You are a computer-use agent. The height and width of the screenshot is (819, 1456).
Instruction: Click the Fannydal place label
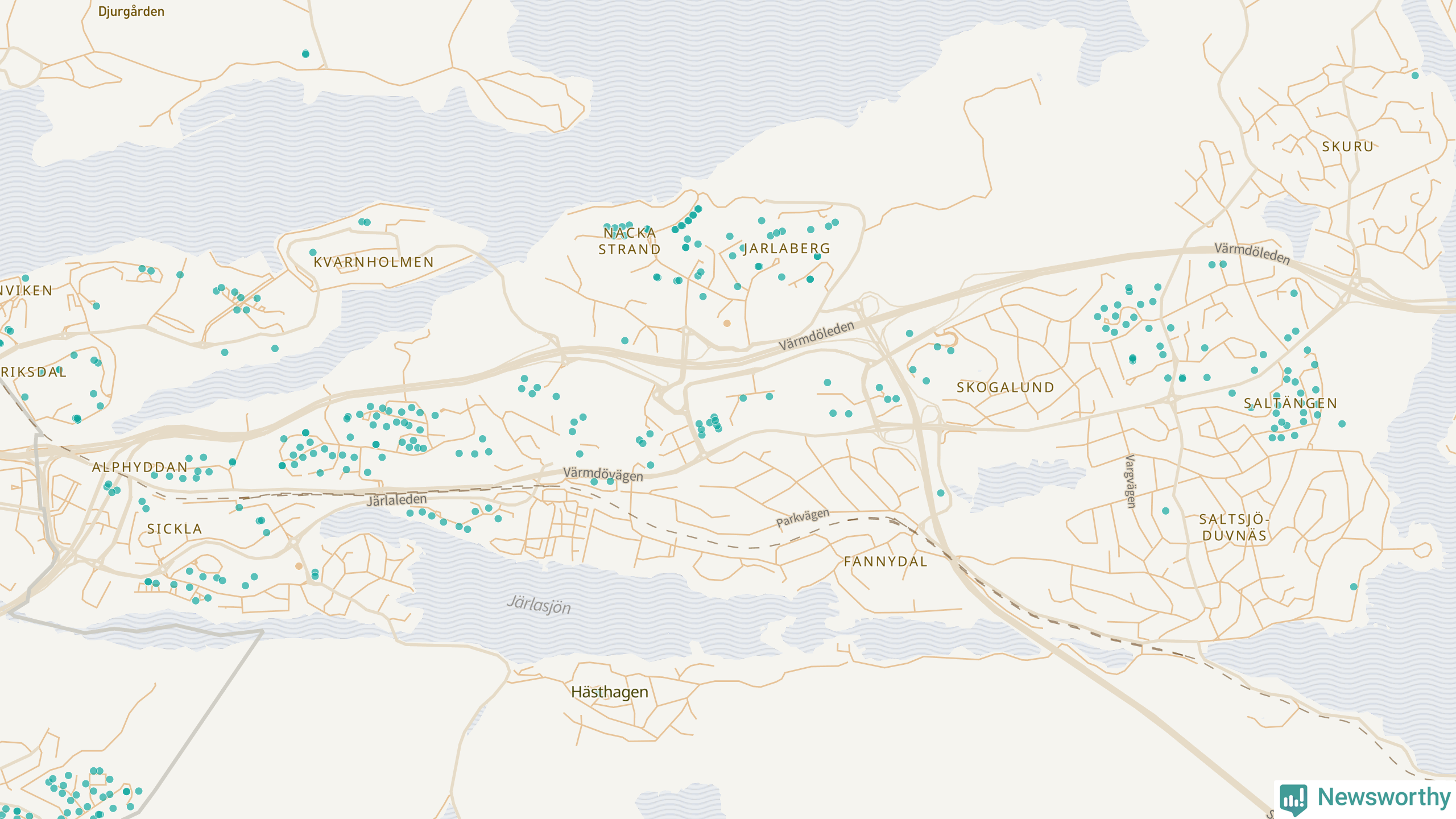885,561
